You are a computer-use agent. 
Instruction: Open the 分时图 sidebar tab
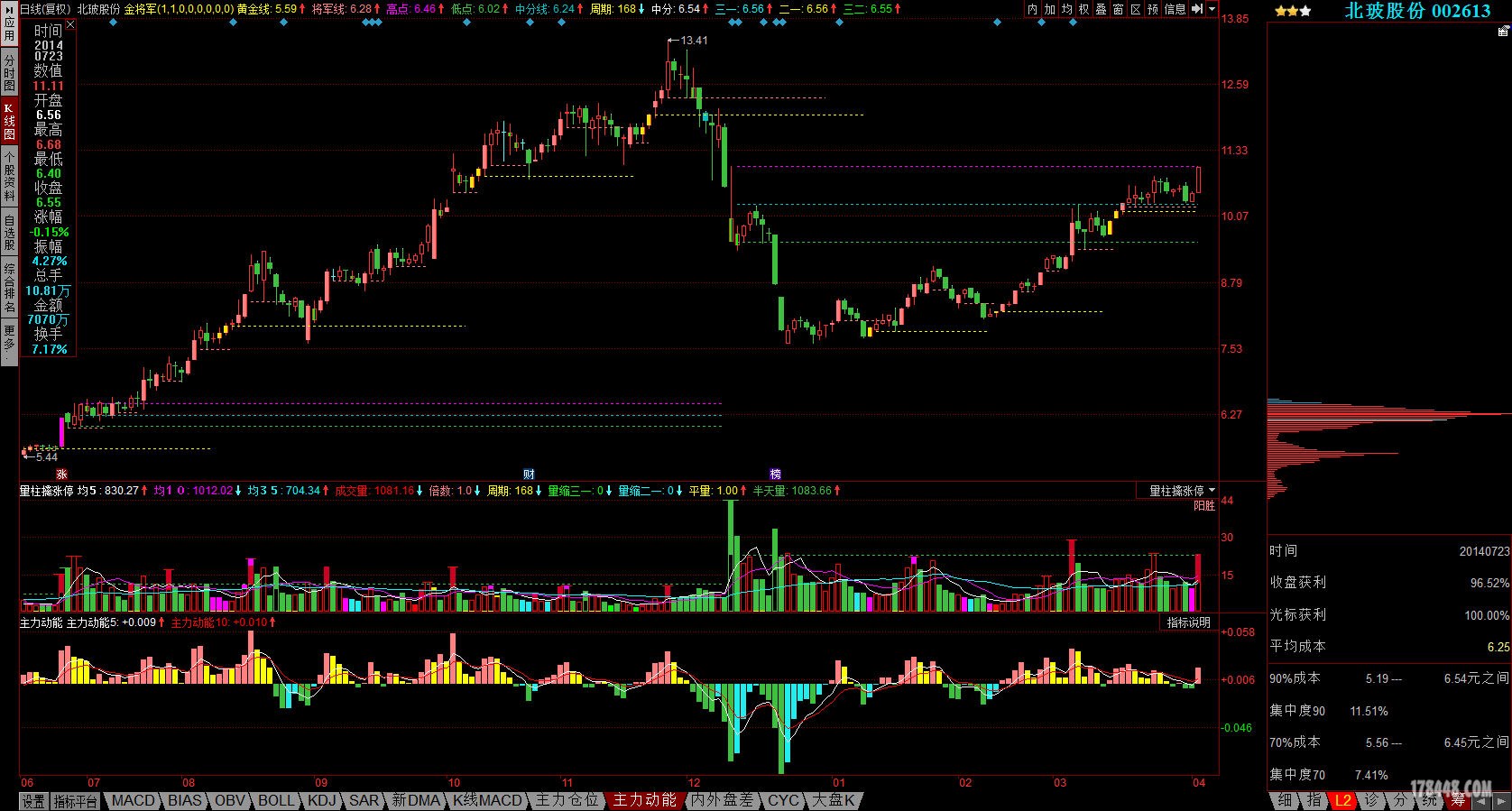tap(9, 70)
